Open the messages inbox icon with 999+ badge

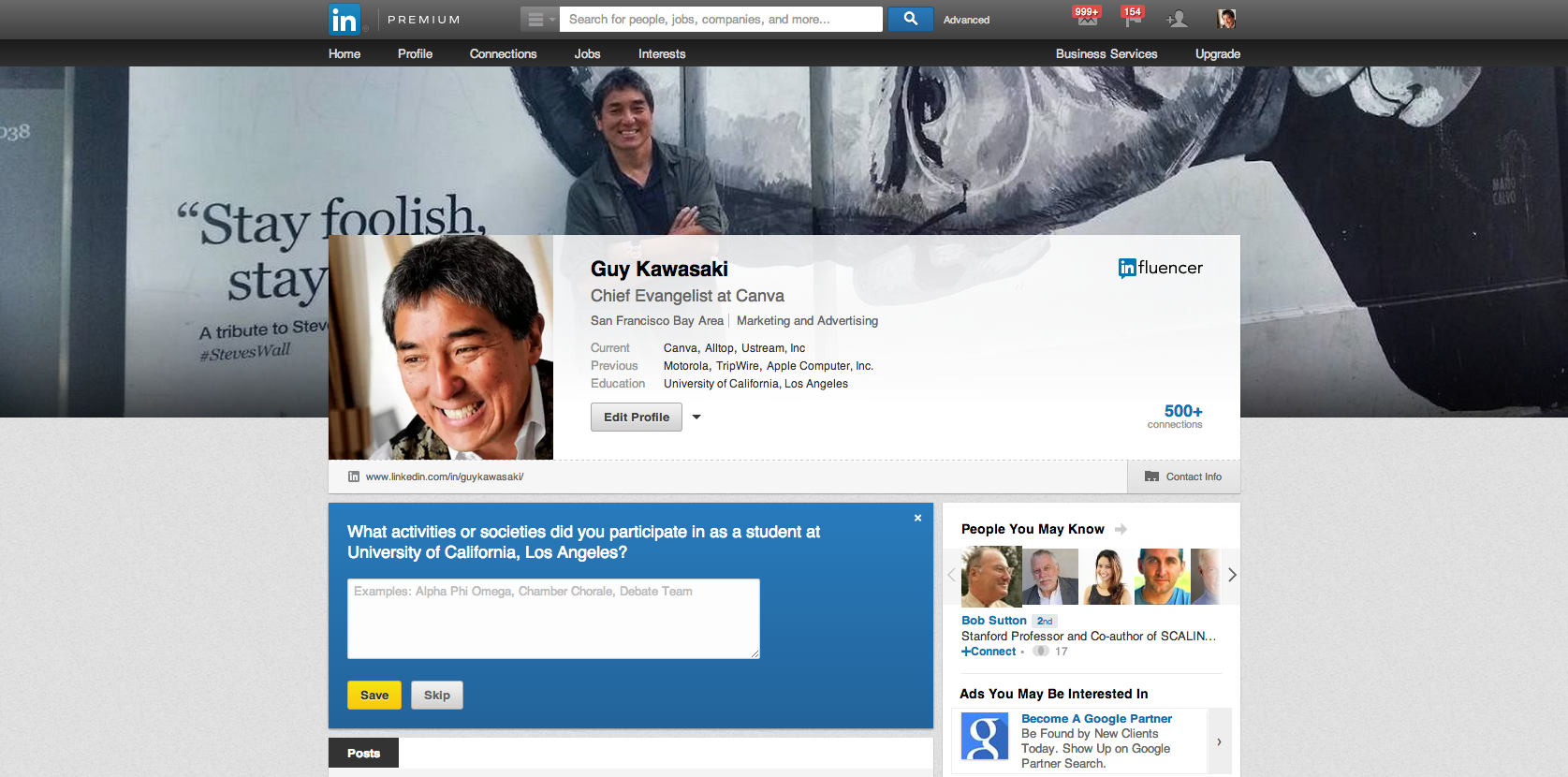1087,18
